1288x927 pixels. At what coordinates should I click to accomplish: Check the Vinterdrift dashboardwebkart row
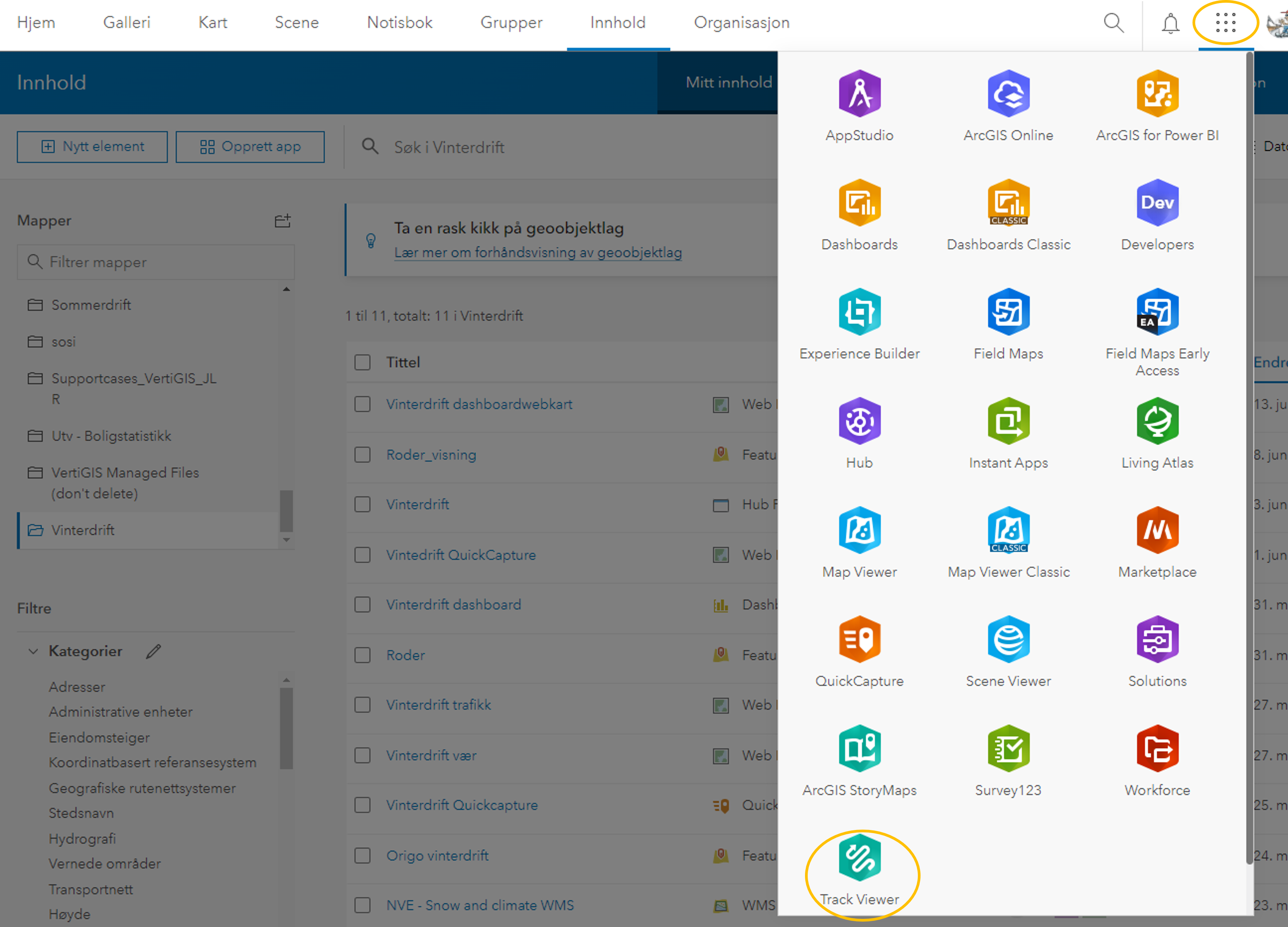click(x=362, y=404)
